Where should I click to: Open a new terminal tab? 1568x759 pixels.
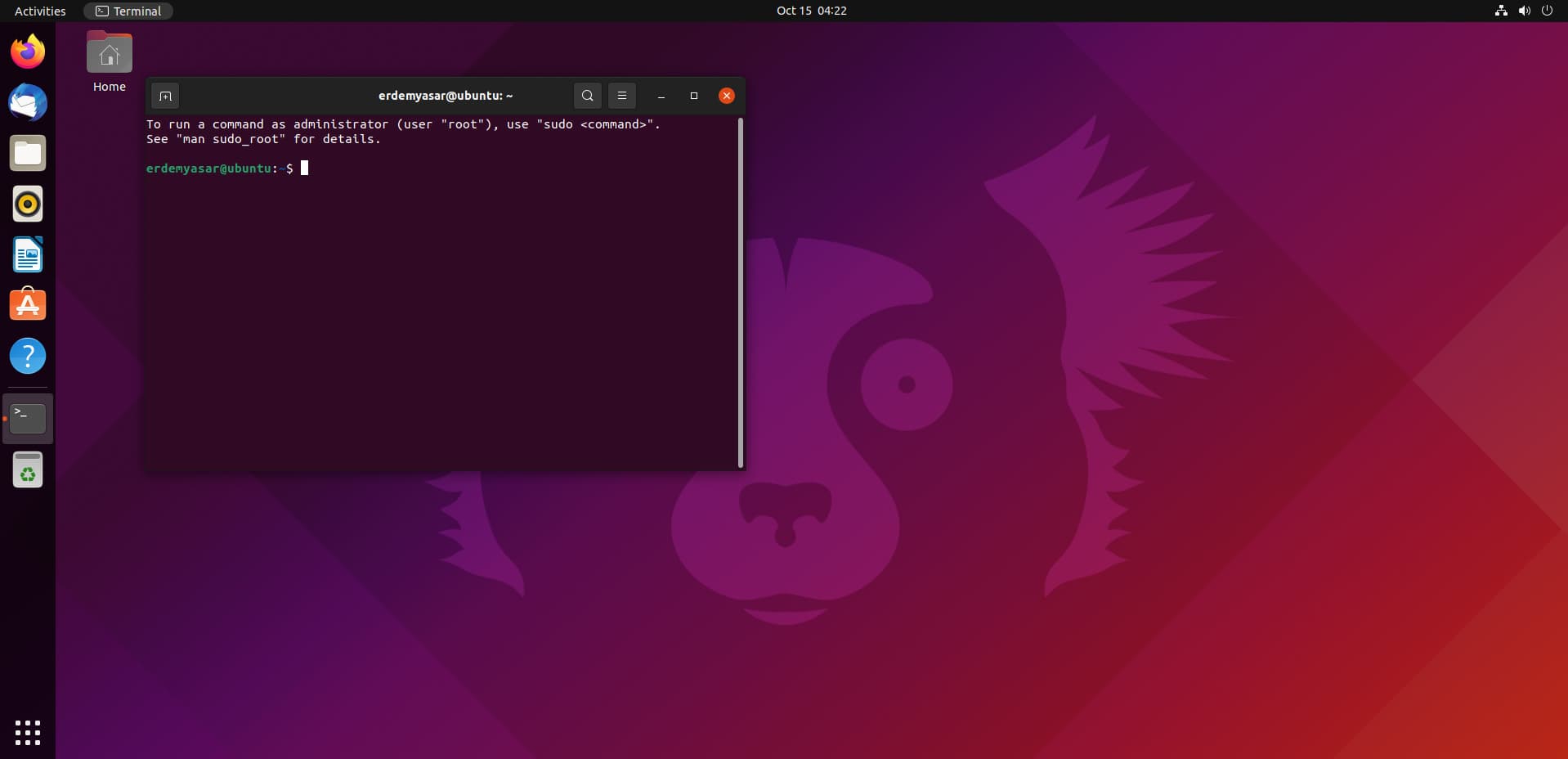point(165,96)
